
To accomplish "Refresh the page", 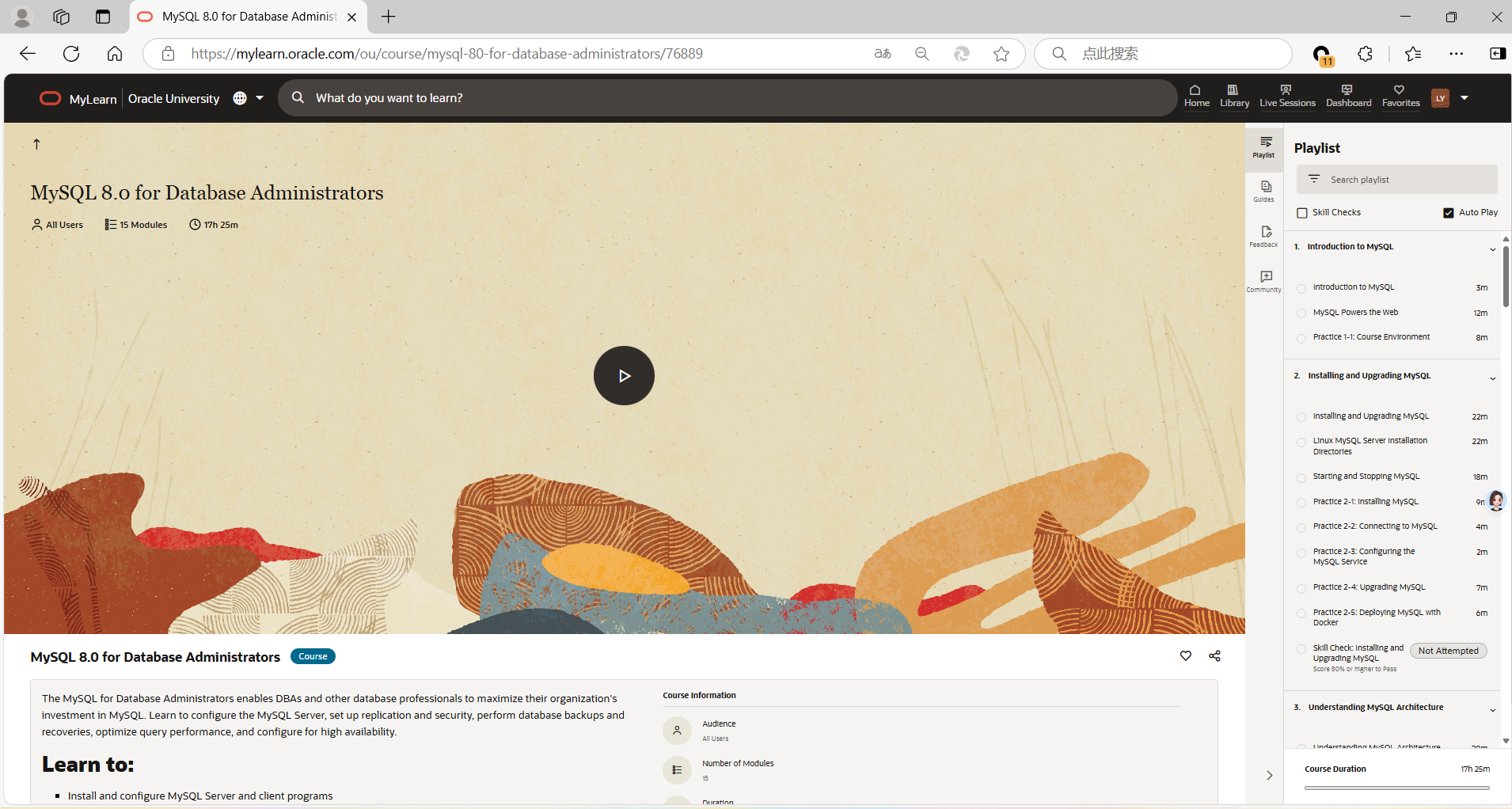I will click(x=71, y=54).
